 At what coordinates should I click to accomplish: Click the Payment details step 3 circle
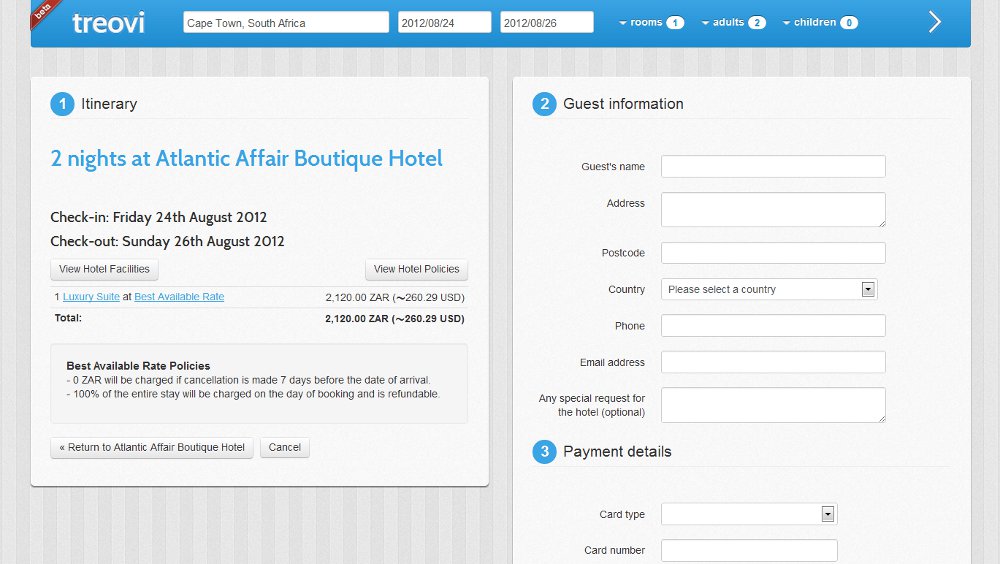click(x=545, y=452)
